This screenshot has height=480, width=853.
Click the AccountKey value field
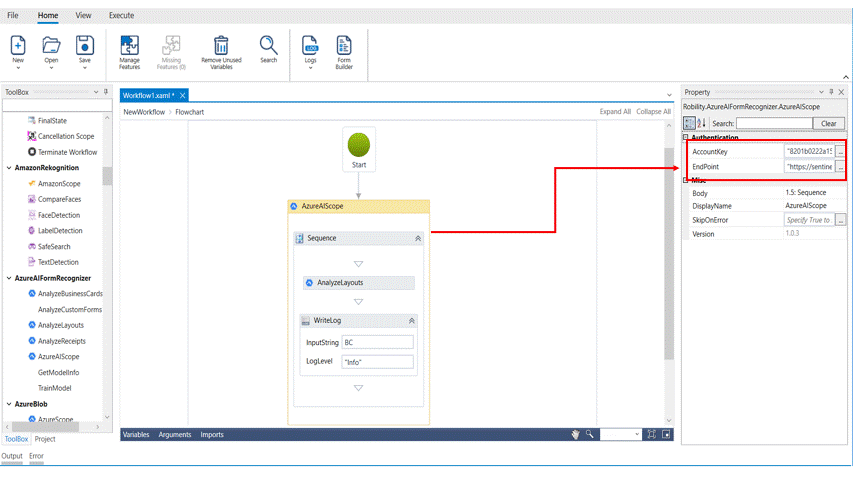point(808,151)
